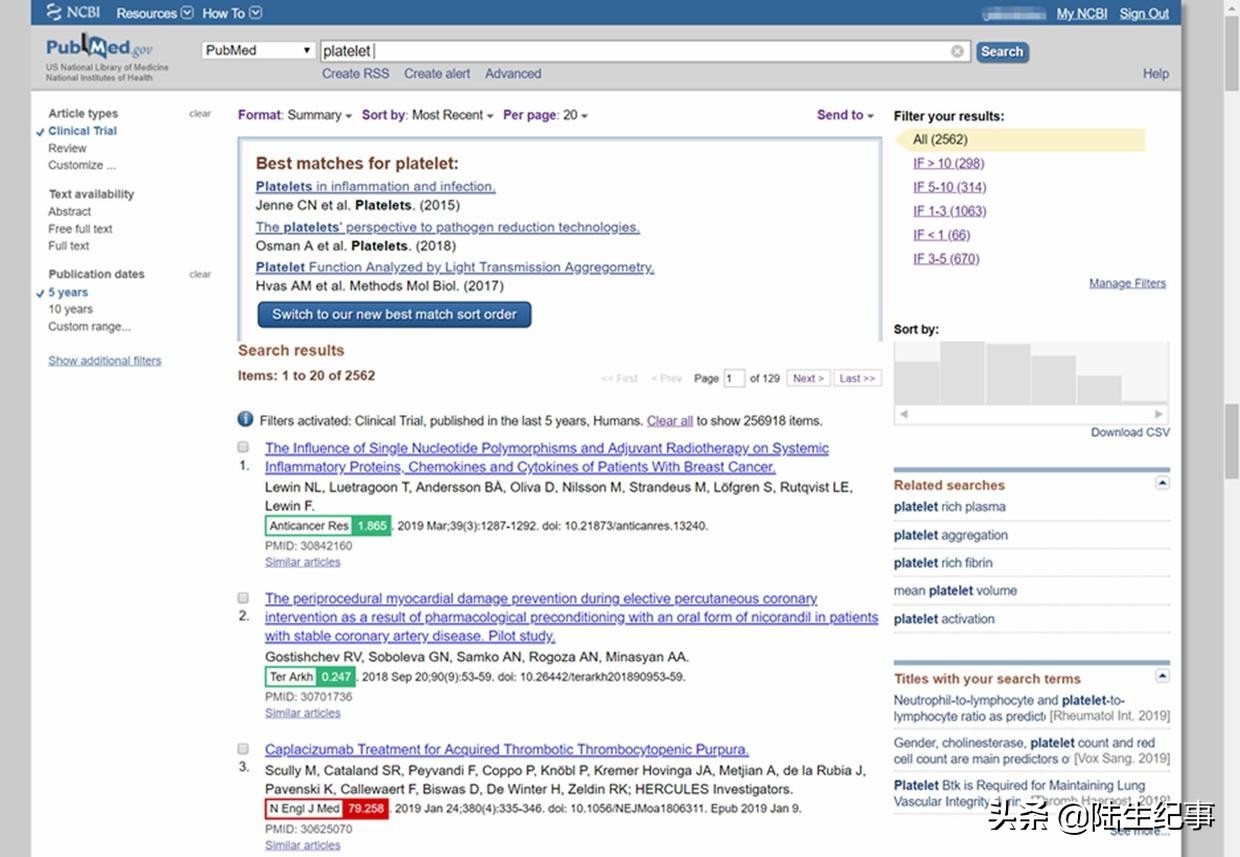
Task: Select the IF < 1 (66) filter
Action: point(941,235)
